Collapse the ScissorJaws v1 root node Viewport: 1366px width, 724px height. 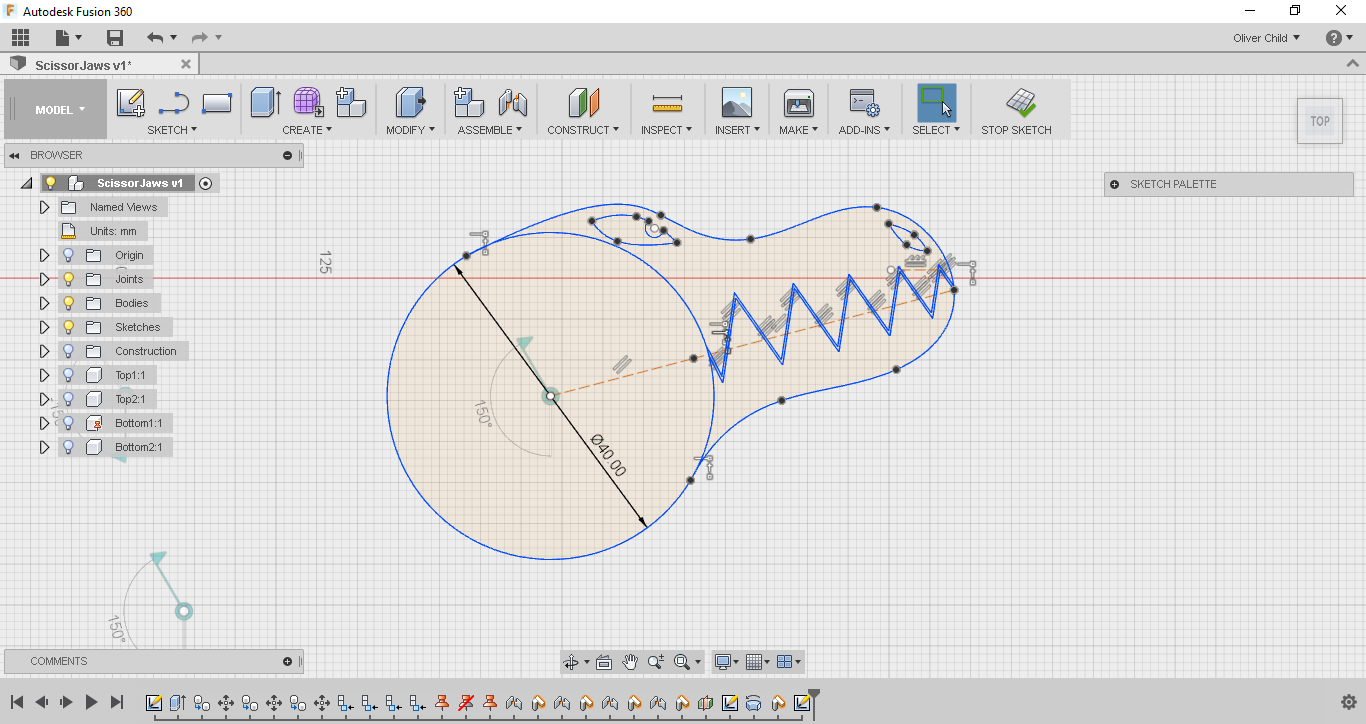[26, 184]
